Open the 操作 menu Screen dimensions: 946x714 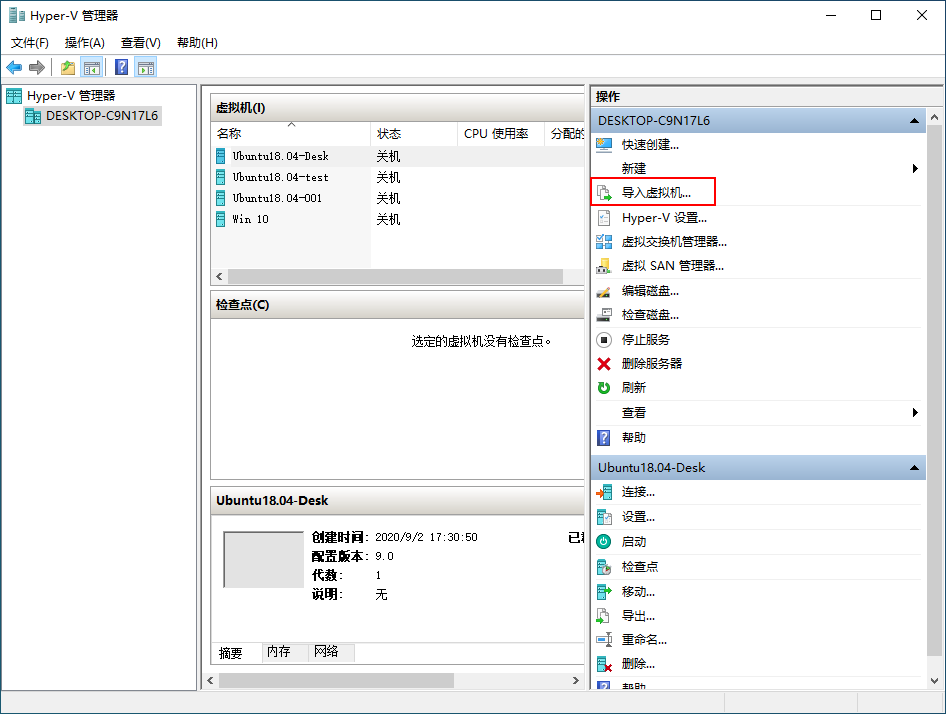(x=83, y=42)
